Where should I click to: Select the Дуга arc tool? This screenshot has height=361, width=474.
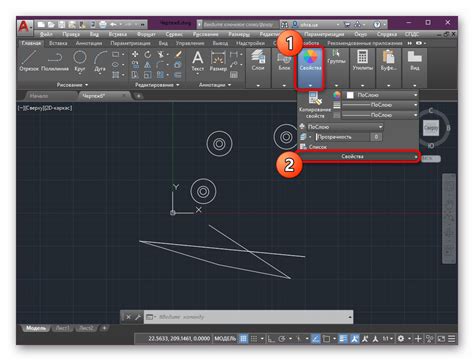click(100, 61)
